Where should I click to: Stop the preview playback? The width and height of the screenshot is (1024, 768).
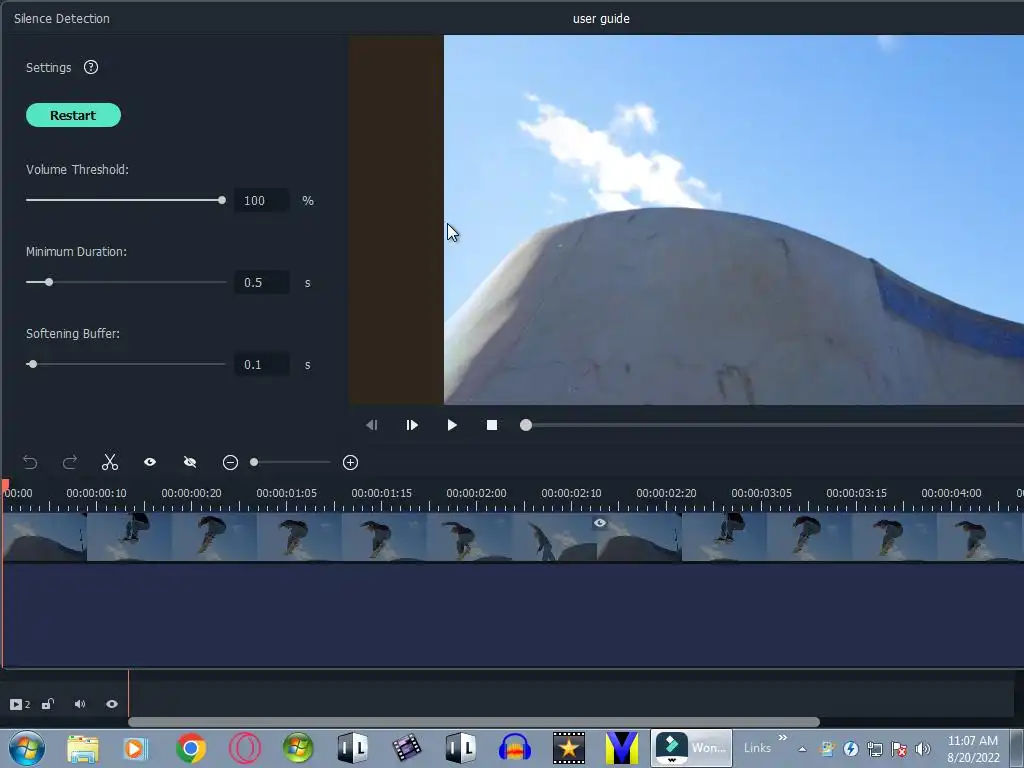(x=492, y=425)
